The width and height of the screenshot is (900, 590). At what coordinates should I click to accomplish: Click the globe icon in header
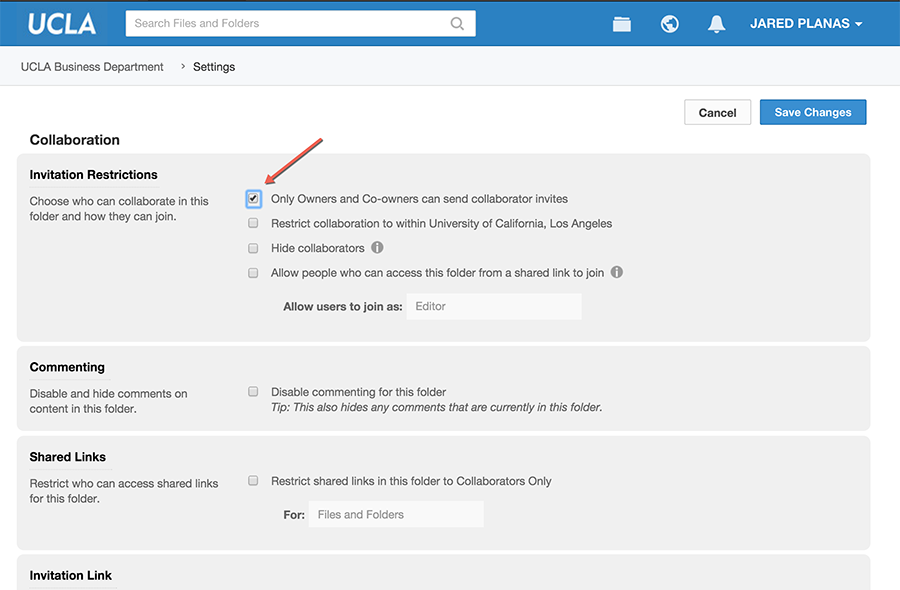pos(669,24)
